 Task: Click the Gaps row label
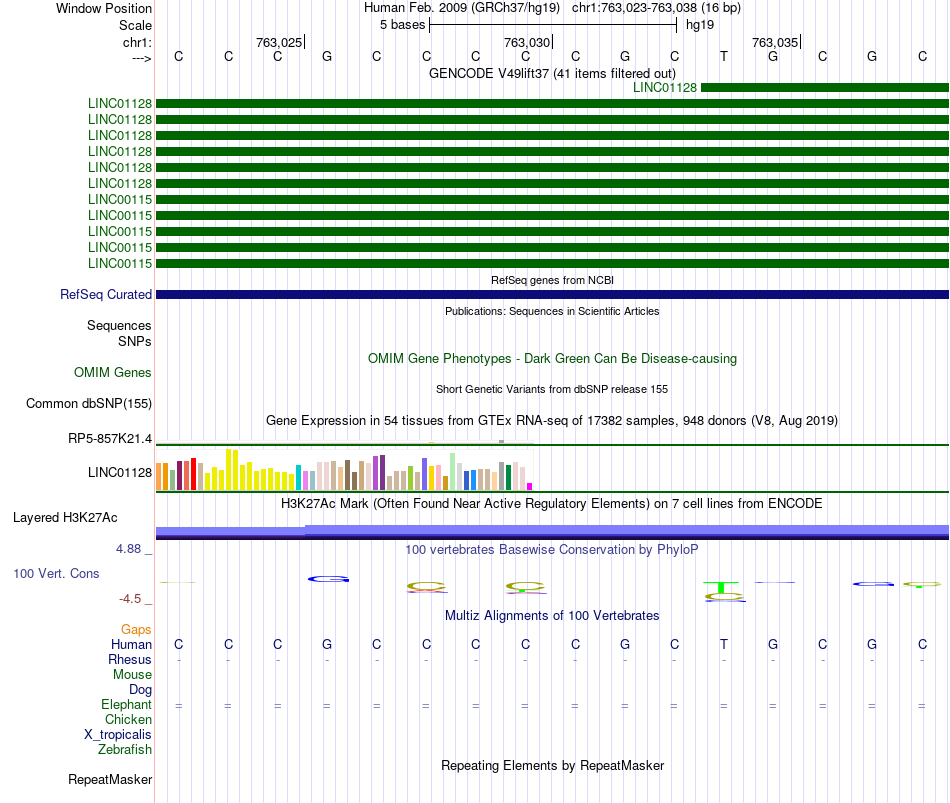point(136,629)
